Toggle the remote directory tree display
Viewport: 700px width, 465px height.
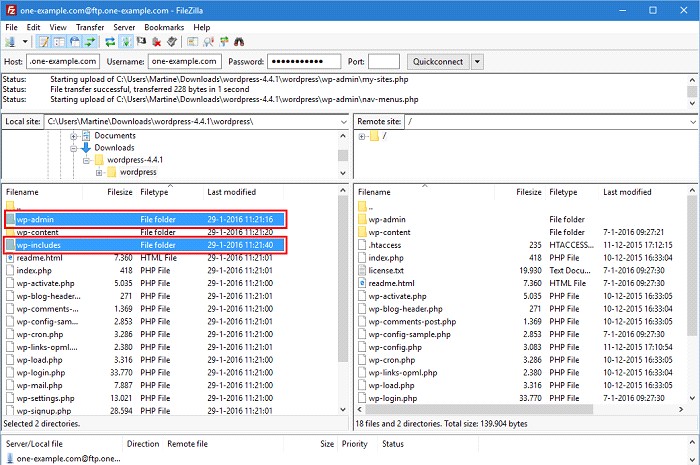pyautogui.click(x=75, y=42)
